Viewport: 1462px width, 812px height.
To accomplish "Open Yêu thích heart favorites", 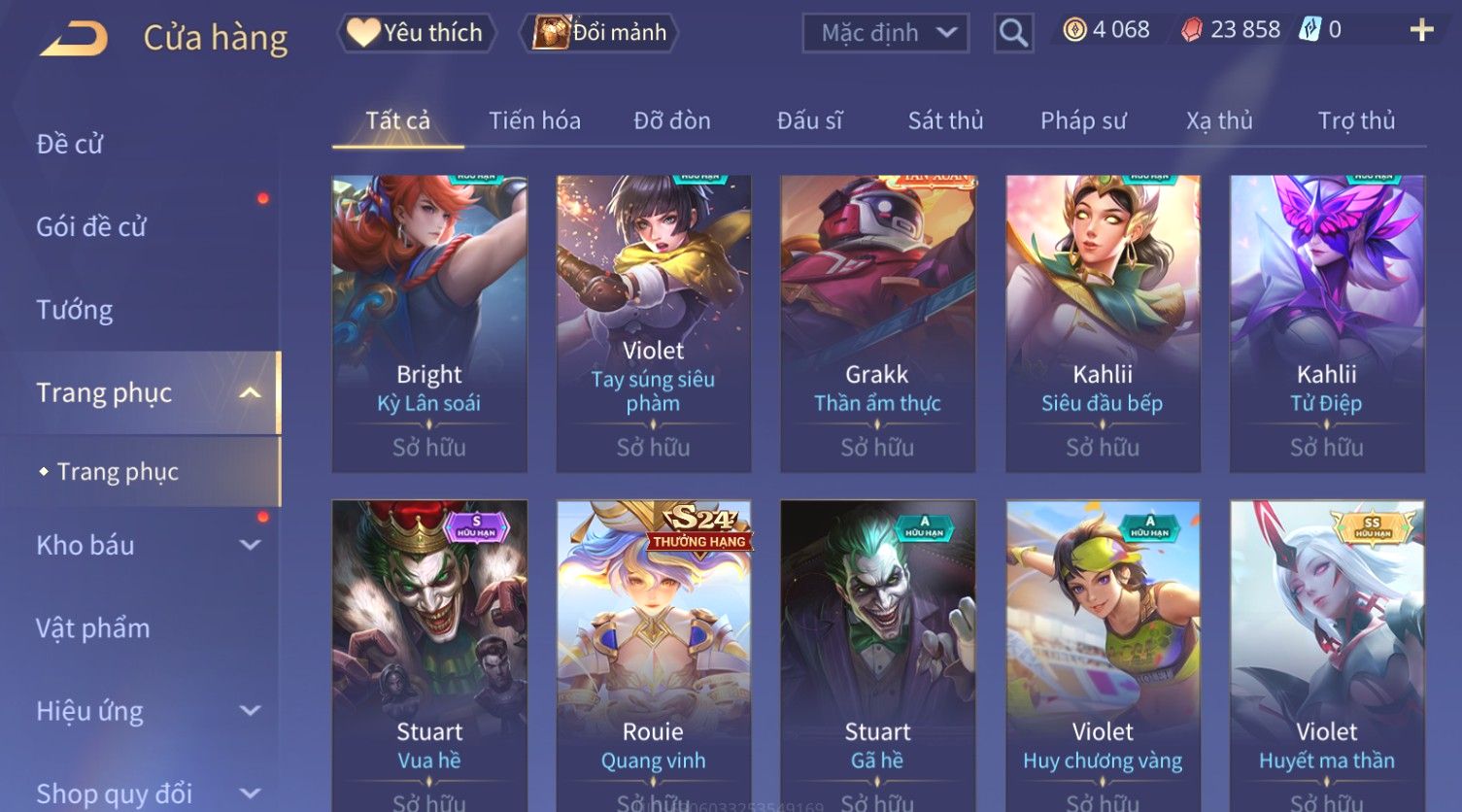I will (x=416, y=33).
